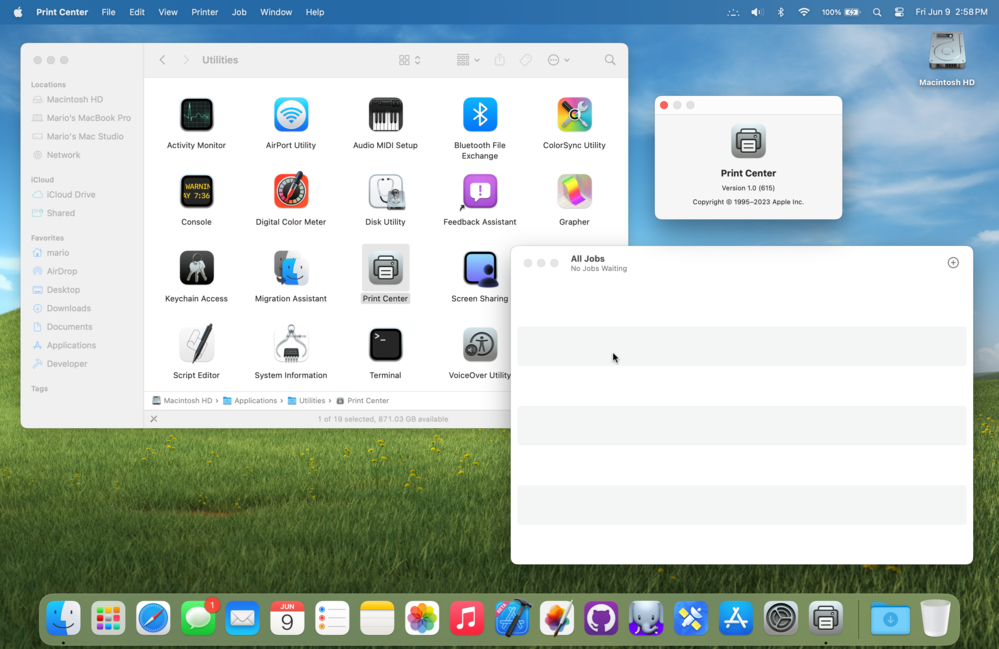Open the Job menu

239,12
